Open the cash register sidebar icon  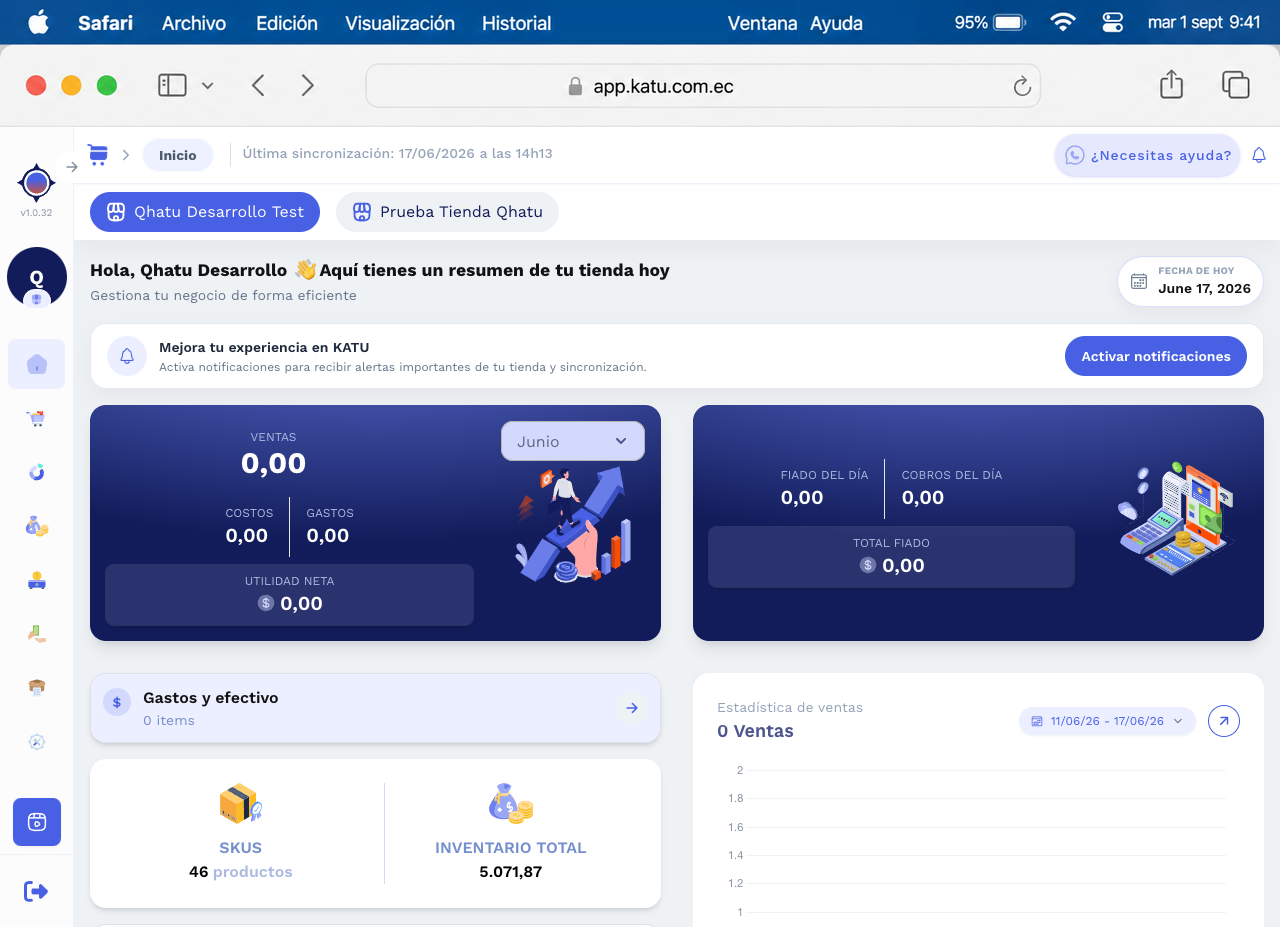click(x=37, y=580)
